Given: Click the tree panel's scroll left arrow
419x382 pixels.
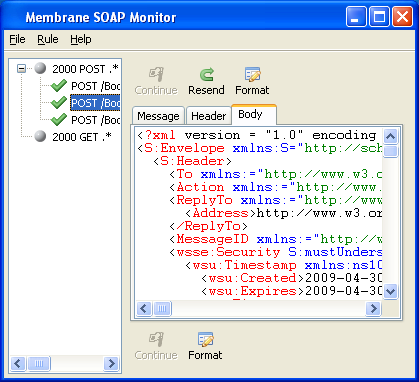Looking at the screenshot, I should pyautogui.click(x=18, y=363).
